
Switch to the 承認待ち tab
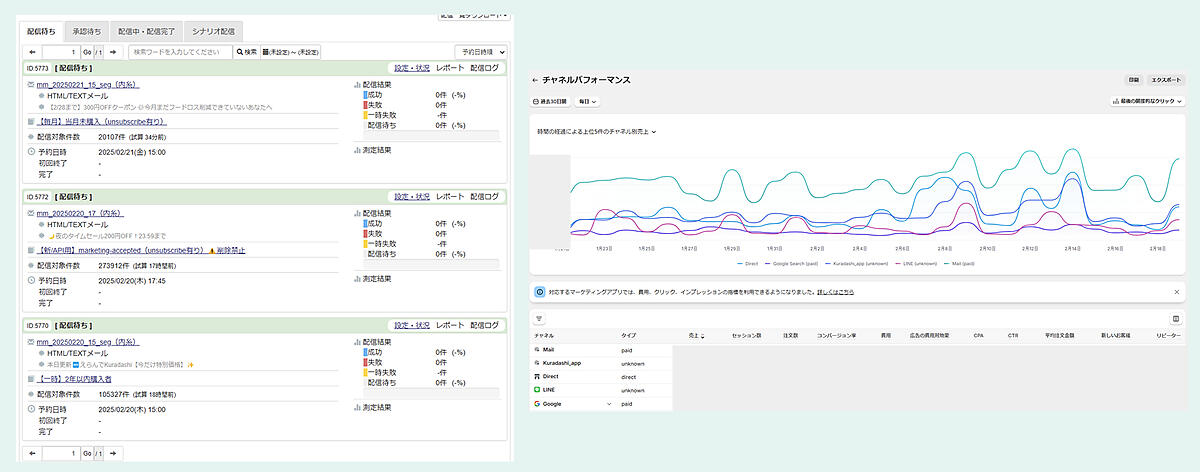tap(86, 31)
